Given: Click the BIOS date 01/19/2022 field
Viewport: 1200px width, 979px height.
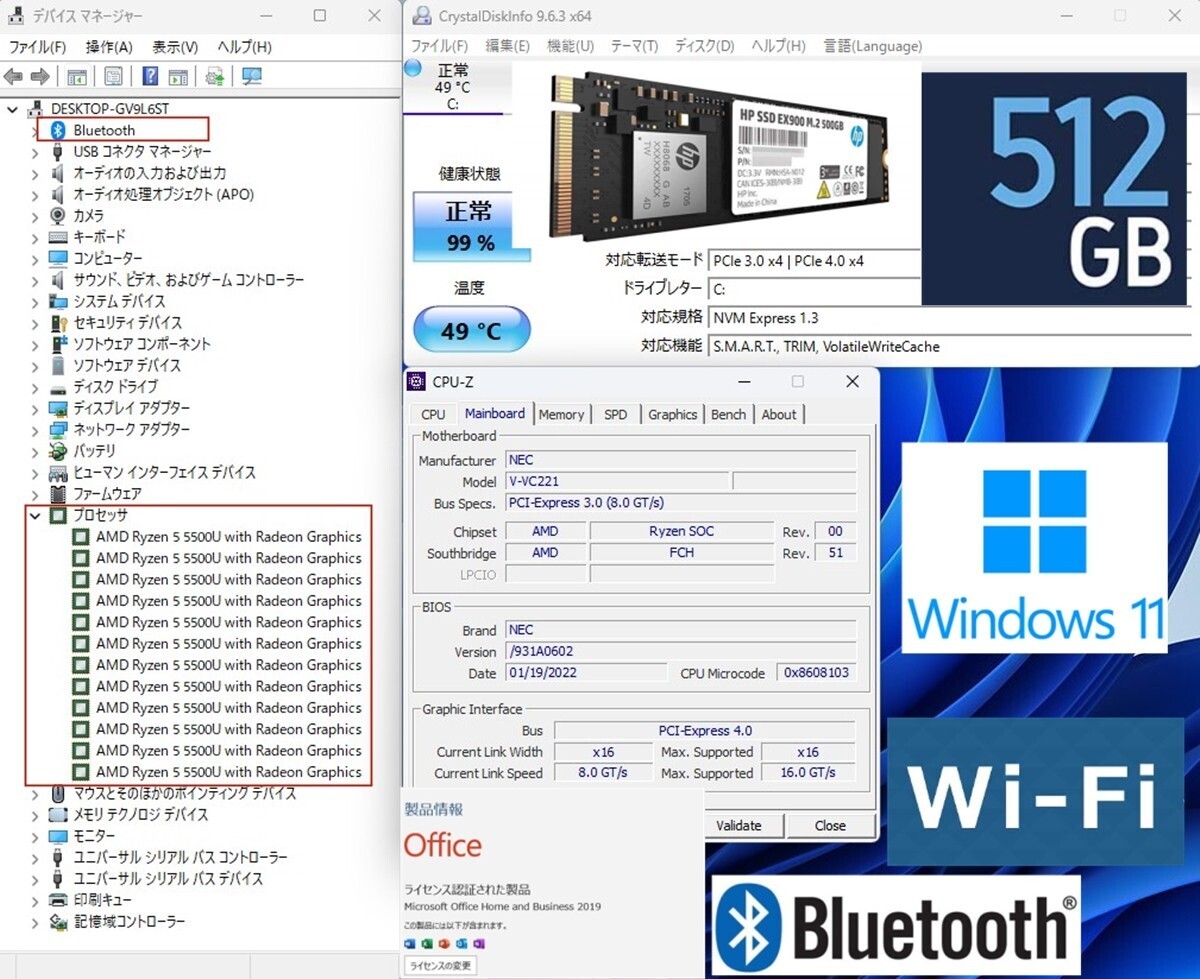Looking at the screenshot, I should click(x=585, y=673).
